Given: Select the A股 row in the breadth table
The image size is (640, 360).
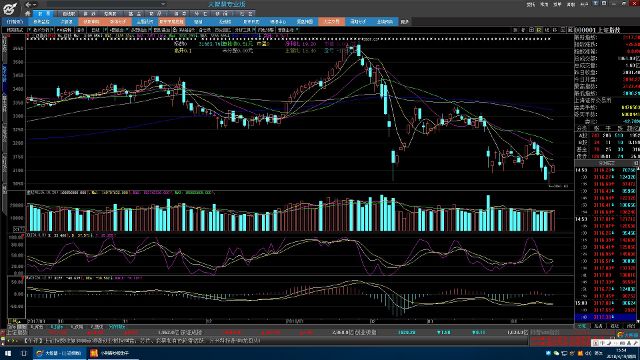Looking at the screenshot, I should click(607, 136).
